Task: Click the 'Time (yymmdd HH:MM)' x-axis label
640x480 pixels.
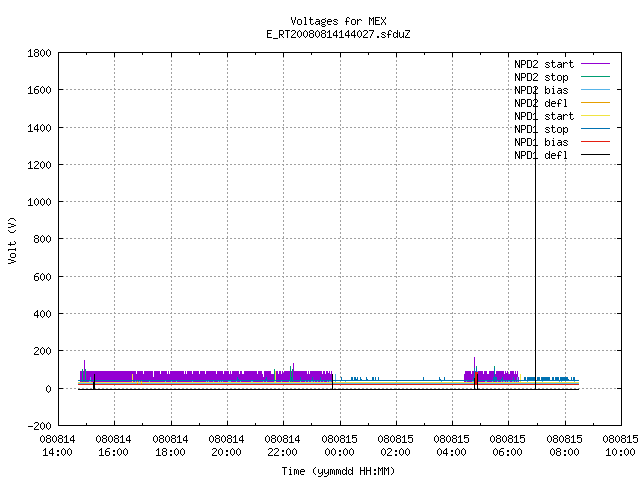Action: click(x=338, y=471)
